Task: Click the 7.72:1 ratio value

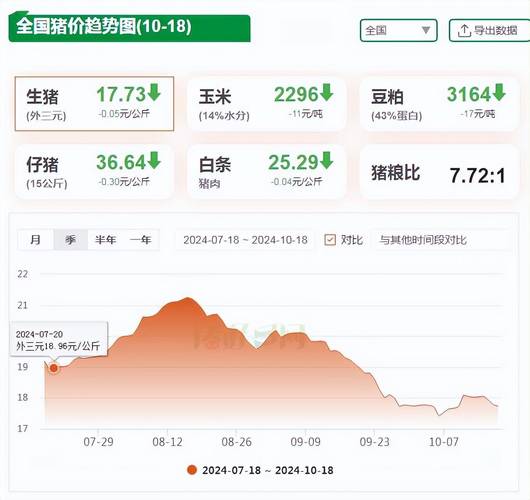Action: (477, 175)
